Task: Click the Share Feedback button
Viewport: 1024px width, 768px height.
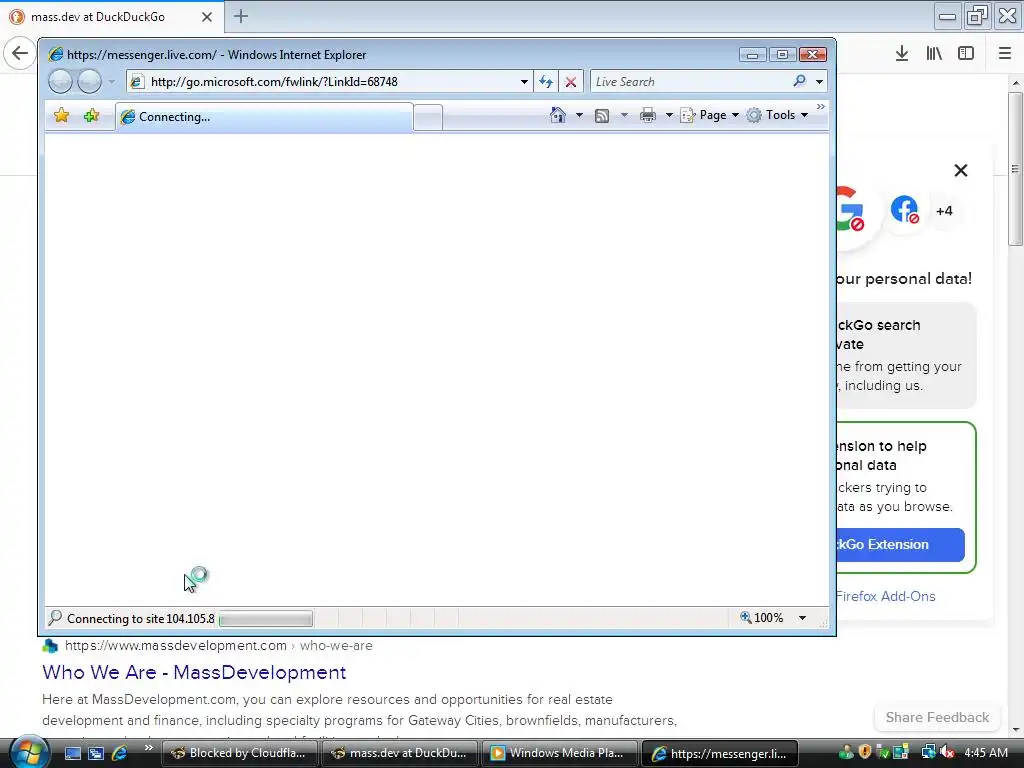Action: [937, 717]
